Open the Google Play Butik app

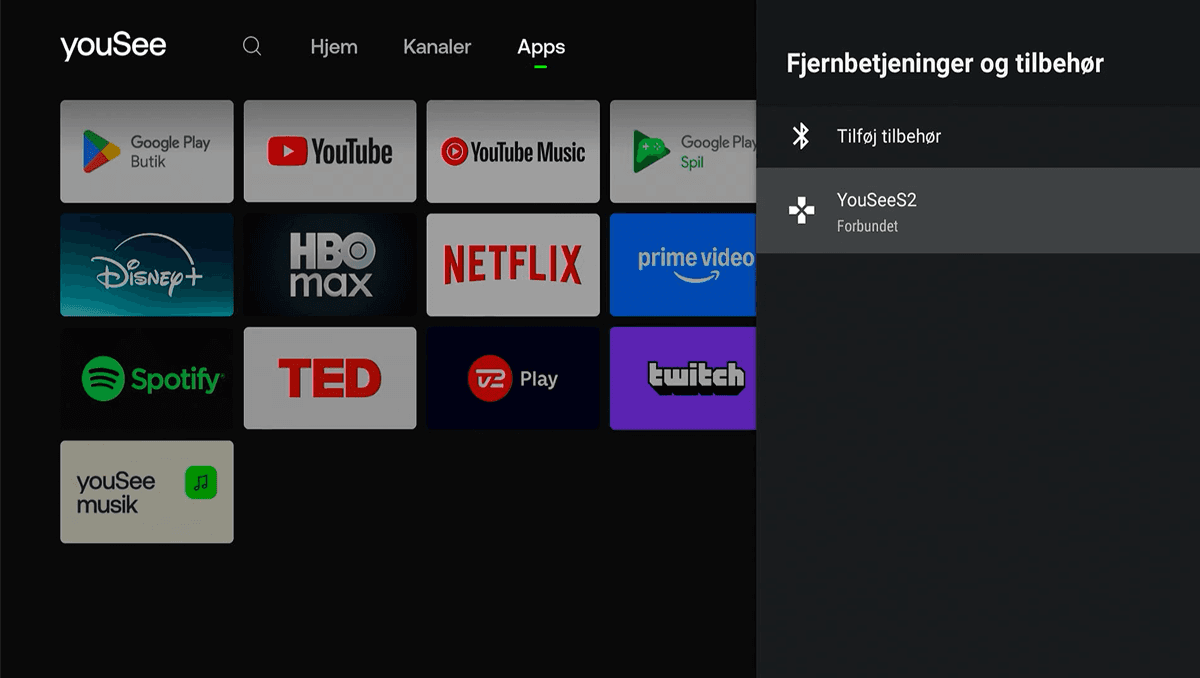pyautogui.click(x=146, y=151)
